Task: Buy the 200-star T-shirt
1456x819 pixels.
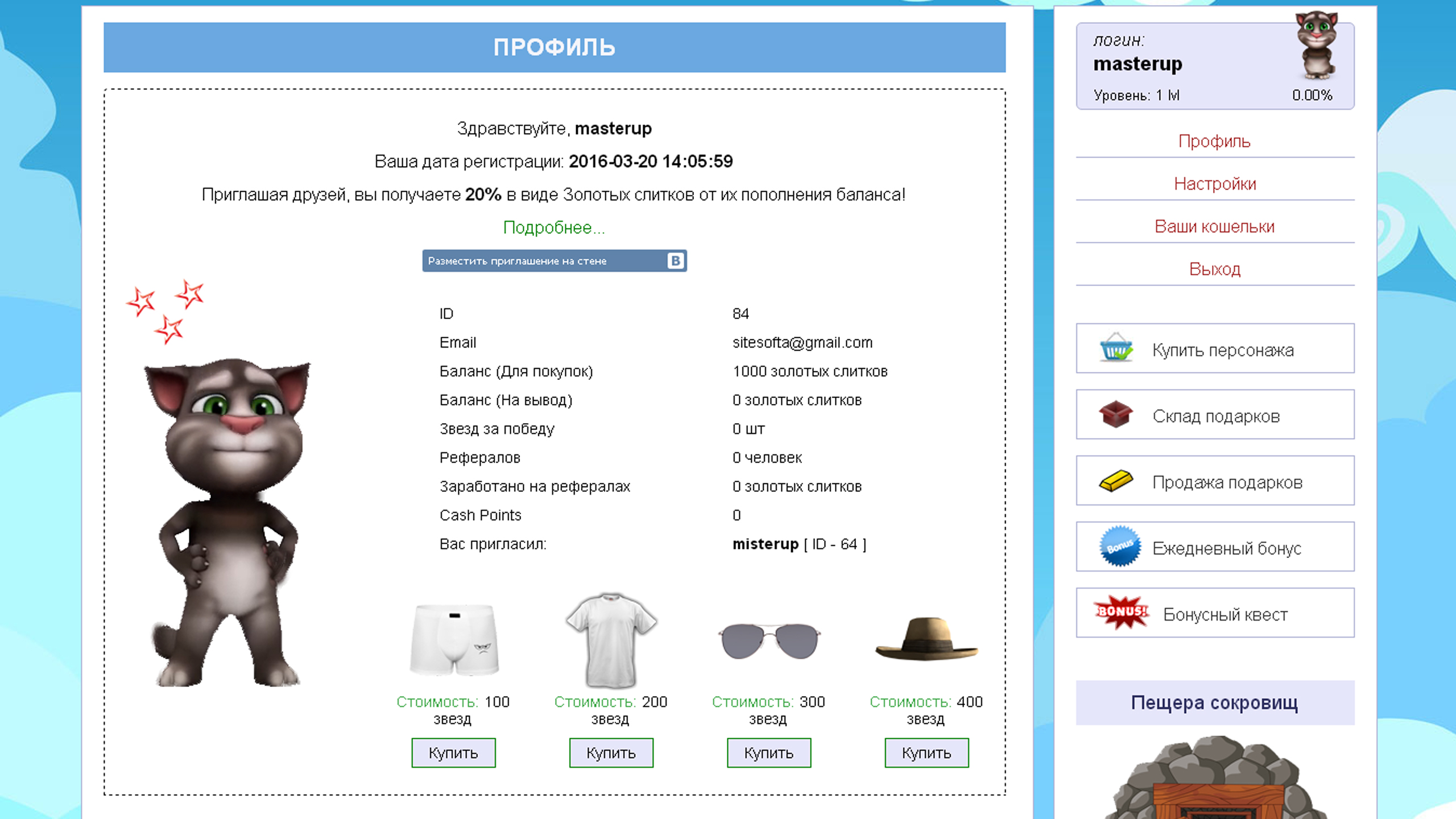Action: point(611,753)
